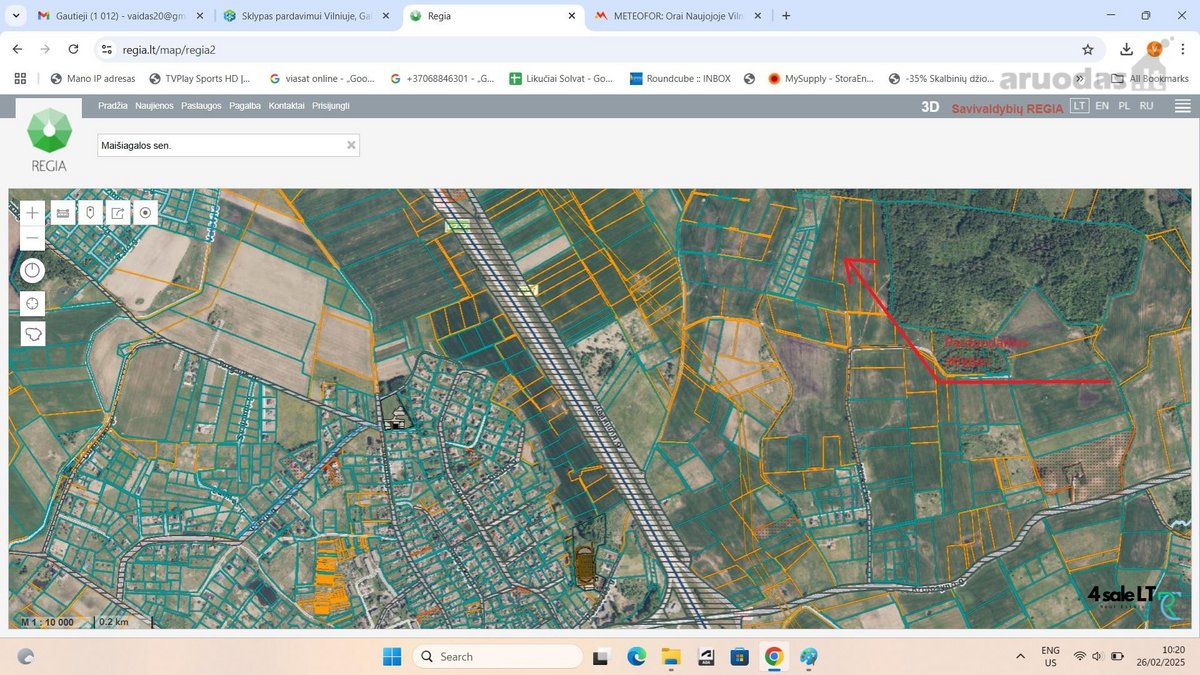Image resolution: width=1200 pixels, height=675 pixels.
Task: Show full Lithuania map extent
Action: click(x=33, y=334)
